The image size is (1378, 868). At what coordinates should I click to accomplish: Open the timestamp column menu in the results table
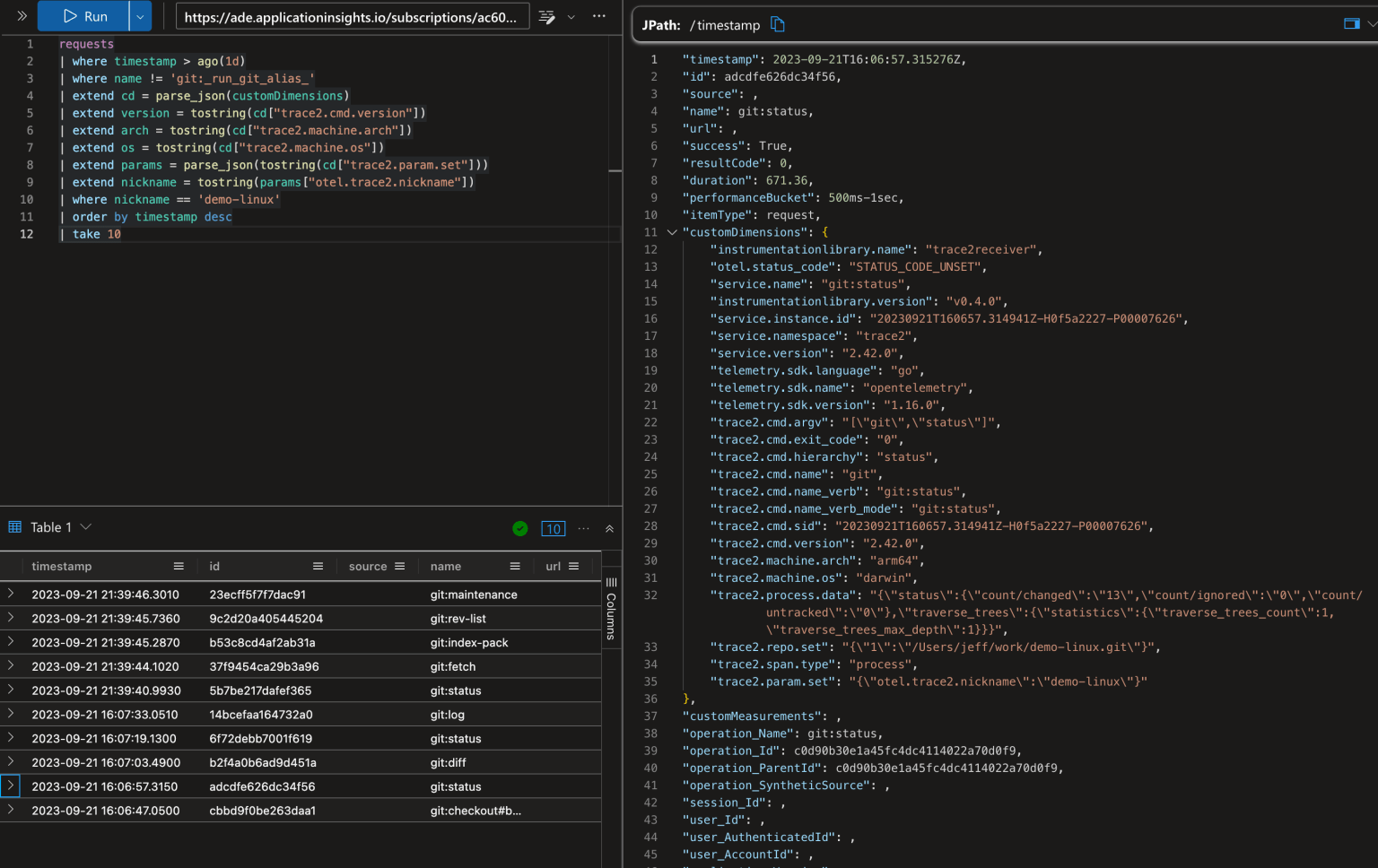(179, 566)
